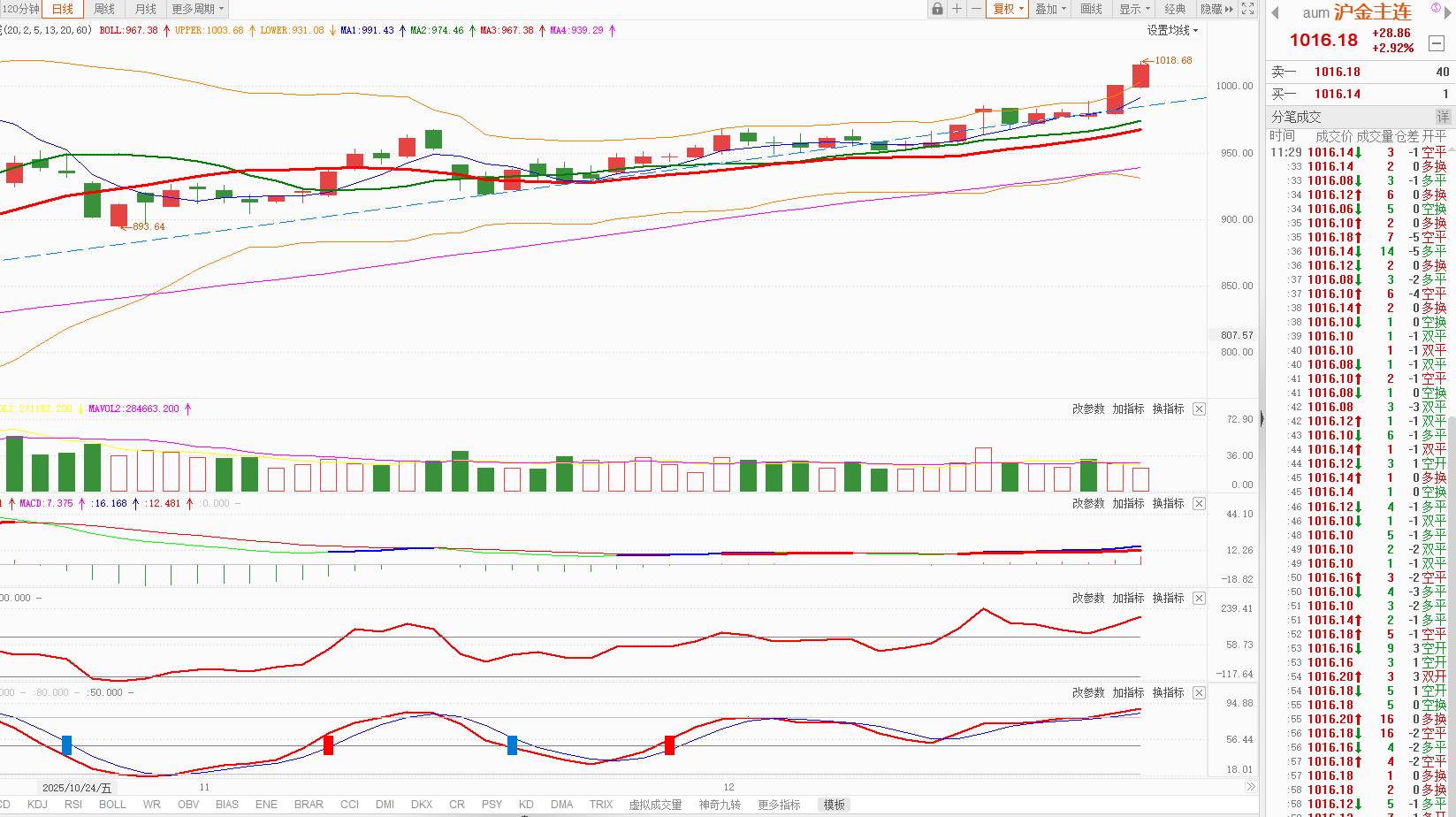
Task: Click the 买一 bid price 1016.14
Action: pos(1338,94)
